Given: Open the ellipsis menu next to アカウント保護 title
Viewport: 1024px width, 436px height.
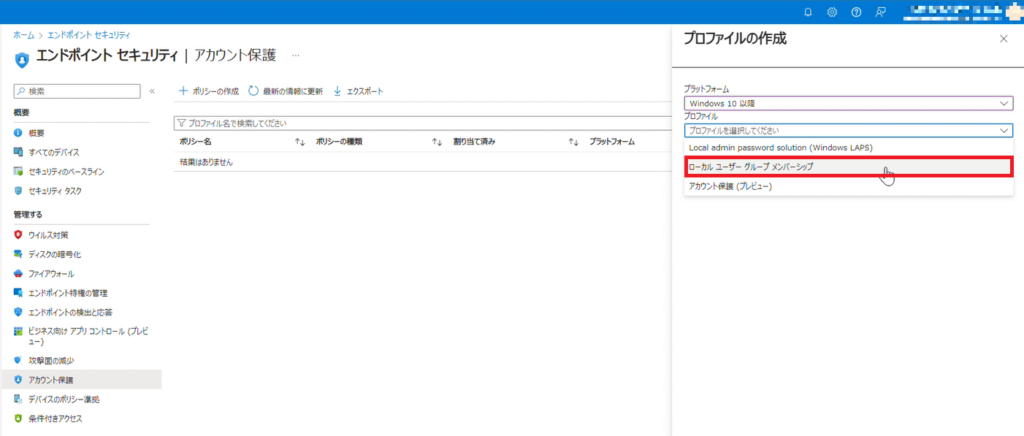Looking at the screenshot, I should pyautogui.click(x=296, y=56).
